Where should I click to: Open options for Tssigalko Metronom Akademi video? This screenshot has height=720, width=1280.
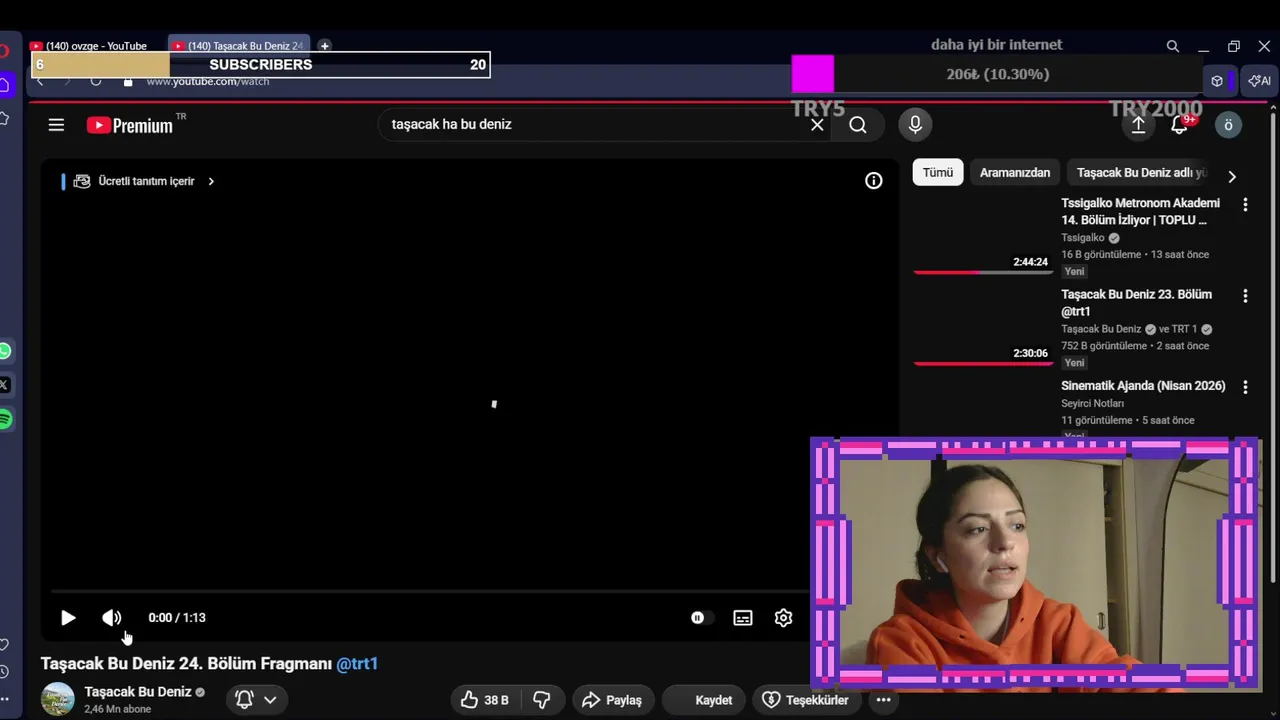tap(1245, 204)
